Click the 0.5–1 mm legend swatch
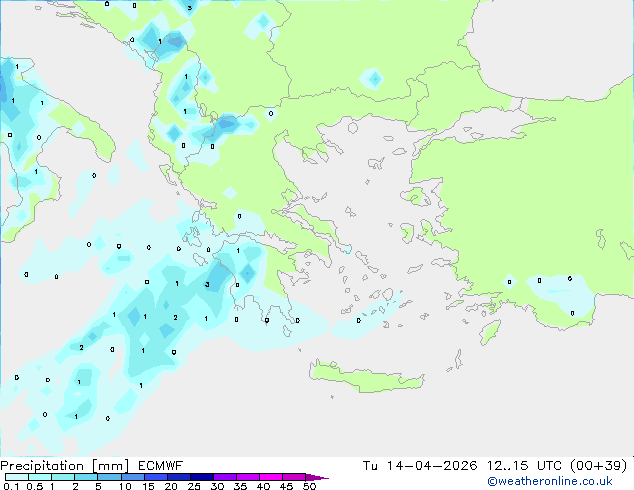Screen dimensions: 634x490 pyautogui.click(x=40, y=477)
